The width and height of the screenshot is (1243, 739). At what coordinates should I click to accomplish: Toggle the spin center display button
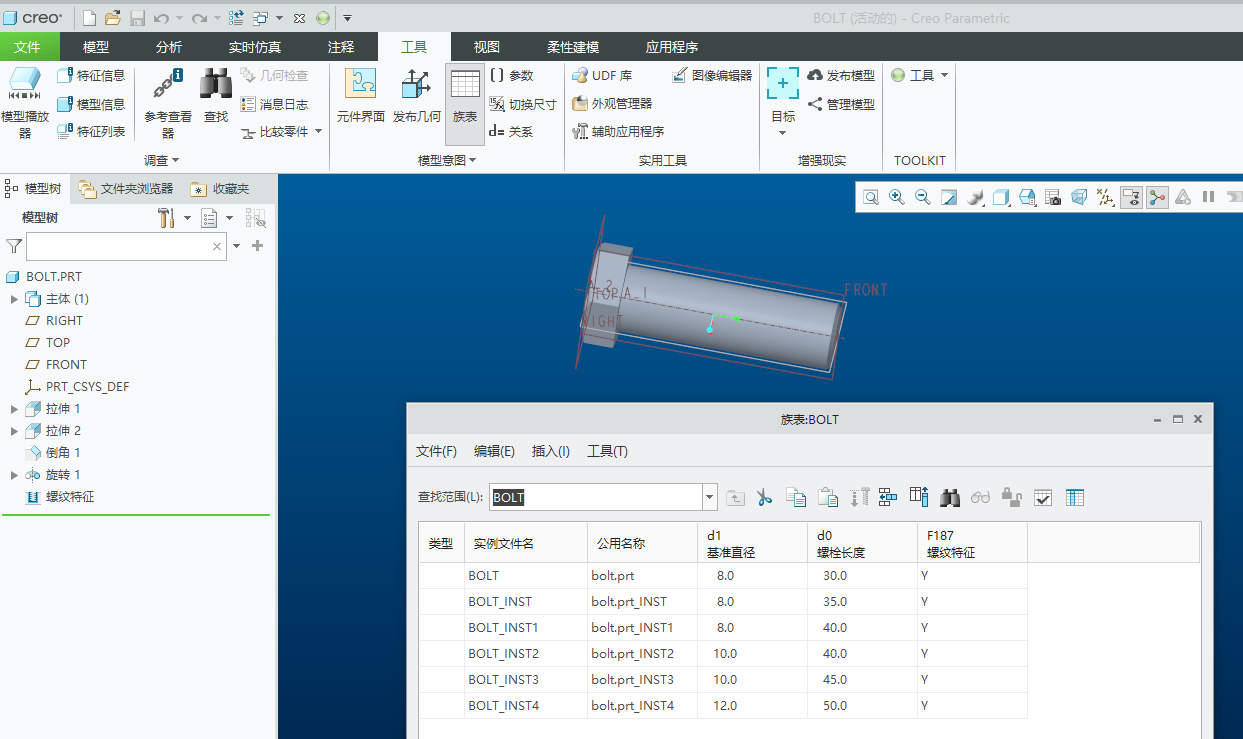[1157, 198]
